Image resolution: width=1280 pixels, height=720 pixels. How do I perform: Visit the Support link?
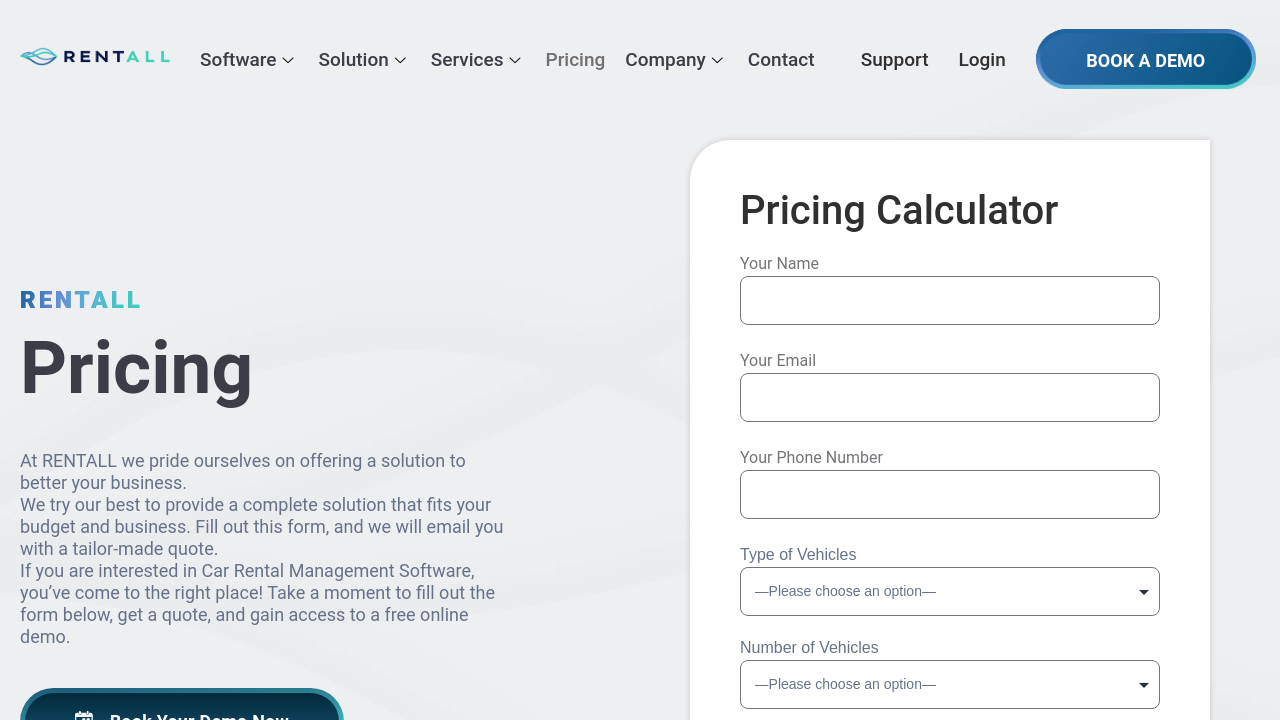click(x=894, y=60)
